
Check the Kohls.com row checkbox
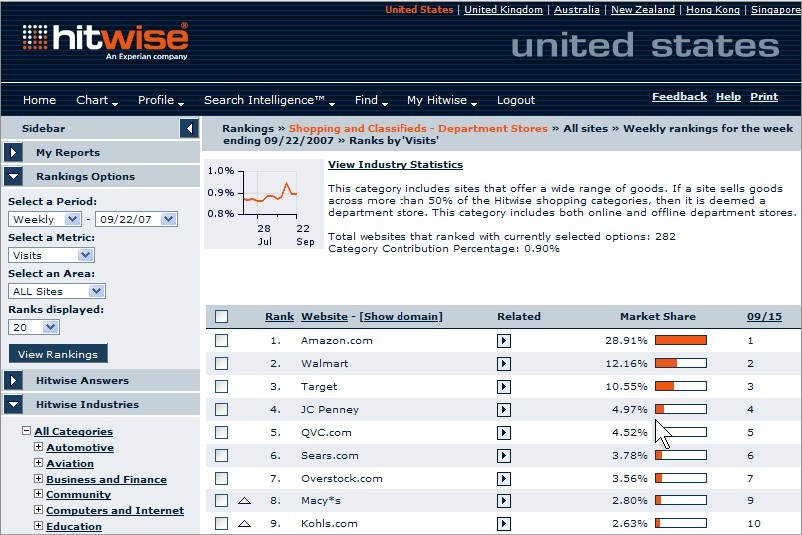pos(221,524)
